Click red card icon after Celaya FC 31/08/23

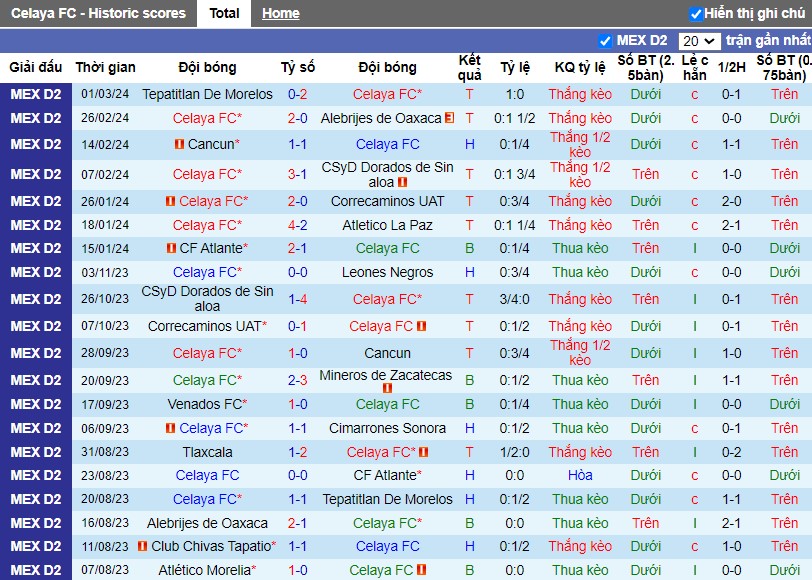click(x=424, y=452)
